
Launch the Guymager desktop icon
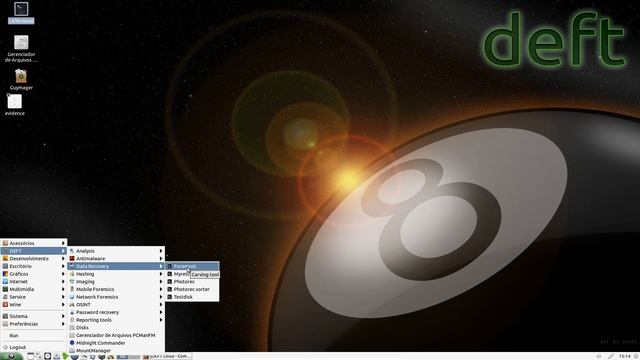click(x=21, y=80)
